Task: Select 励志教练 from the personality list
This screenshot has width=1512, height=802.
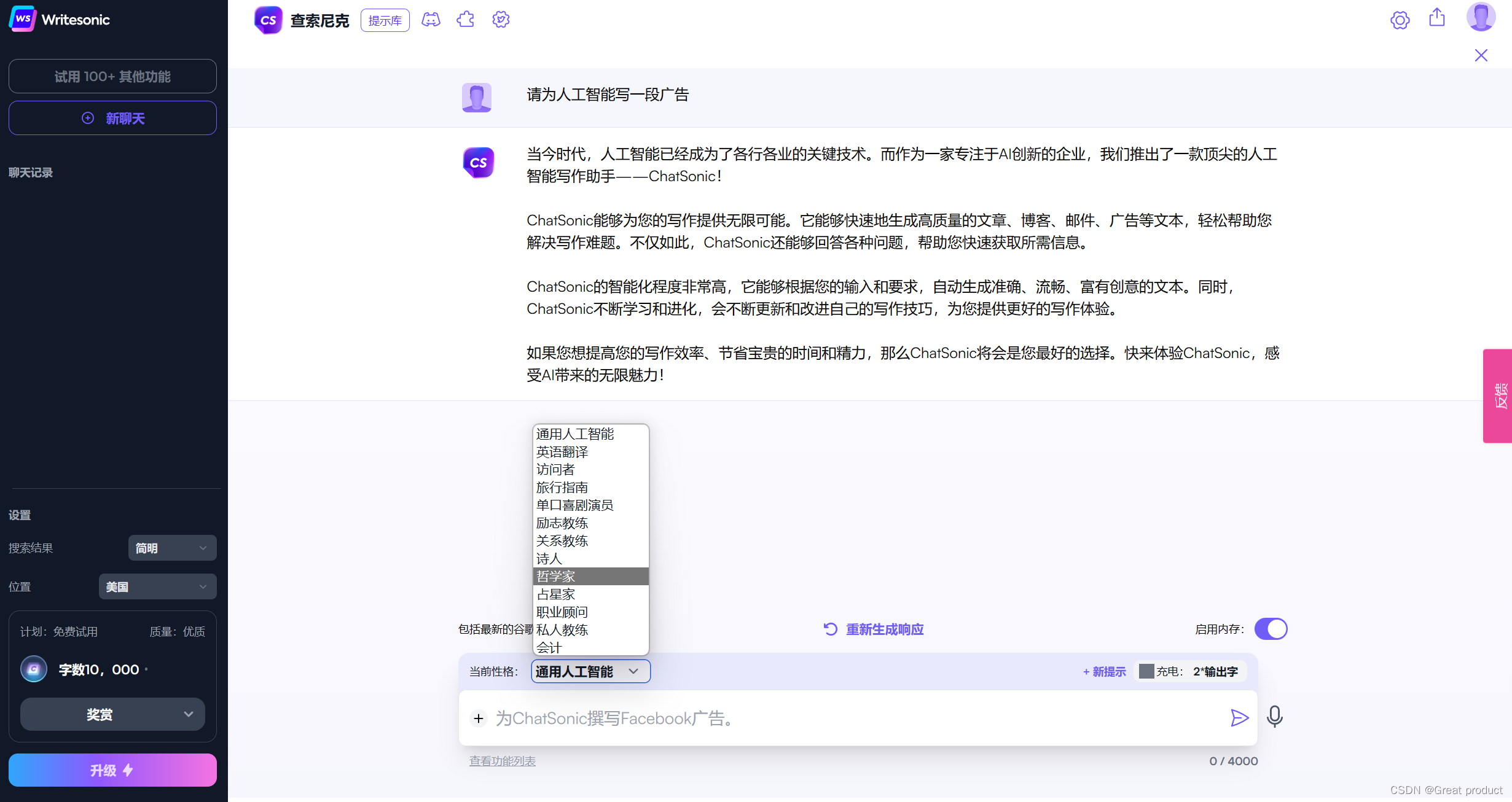Action: pos(590,523)
